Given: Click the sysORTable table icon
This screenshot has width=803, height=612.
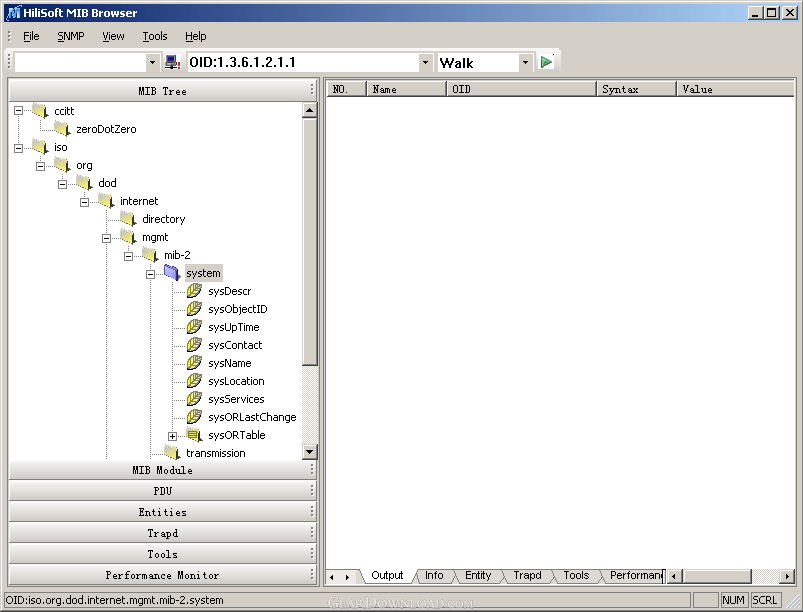Looking at the screenshot, I should pyautogui.click(x=194, y=435).
